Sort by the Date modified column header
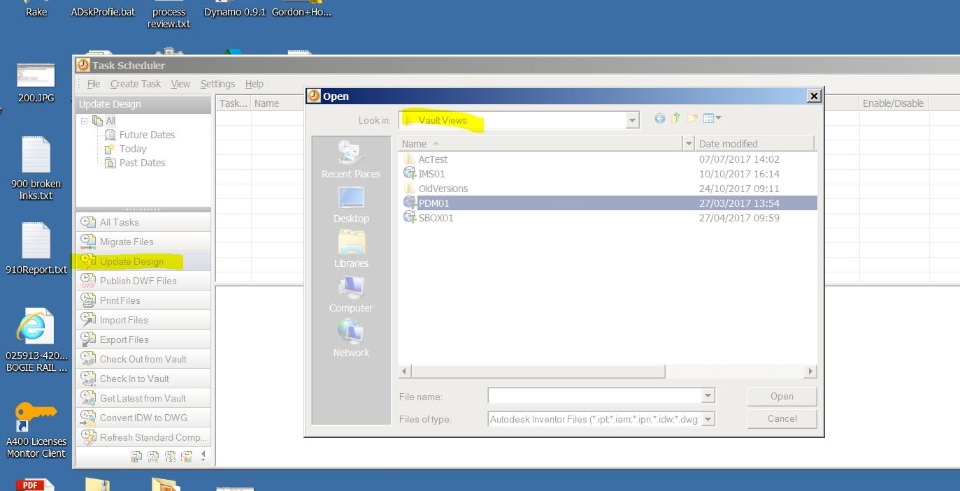The height and width of the screenshot is (491, 960). (756, 144)
